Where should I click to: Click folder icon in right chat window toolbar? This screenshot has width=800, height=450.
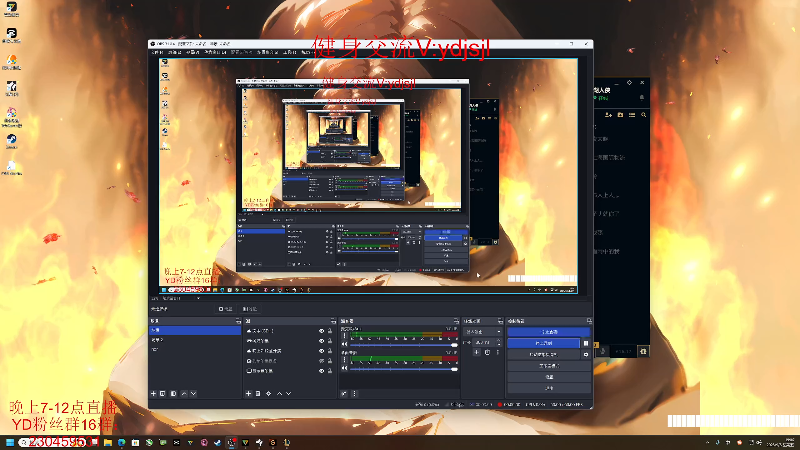[x=620, y=115]
